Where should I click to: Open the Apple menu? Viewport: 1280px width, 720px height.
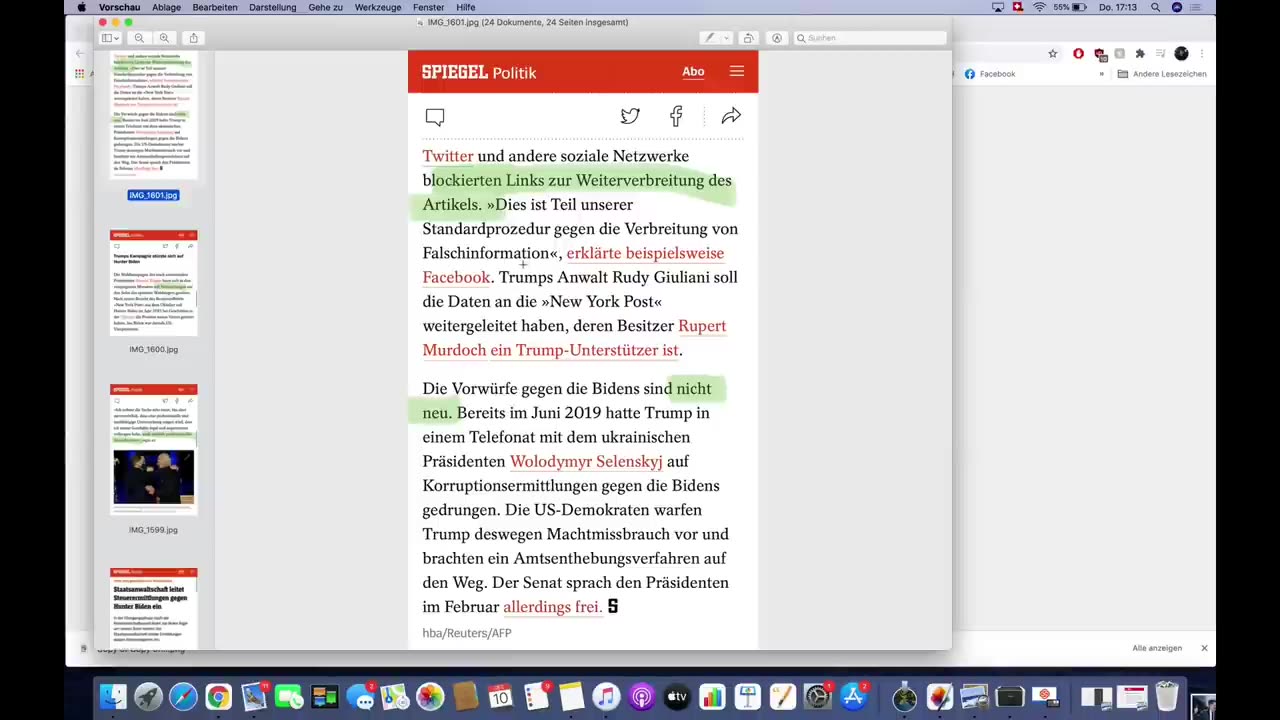point(81,7)
